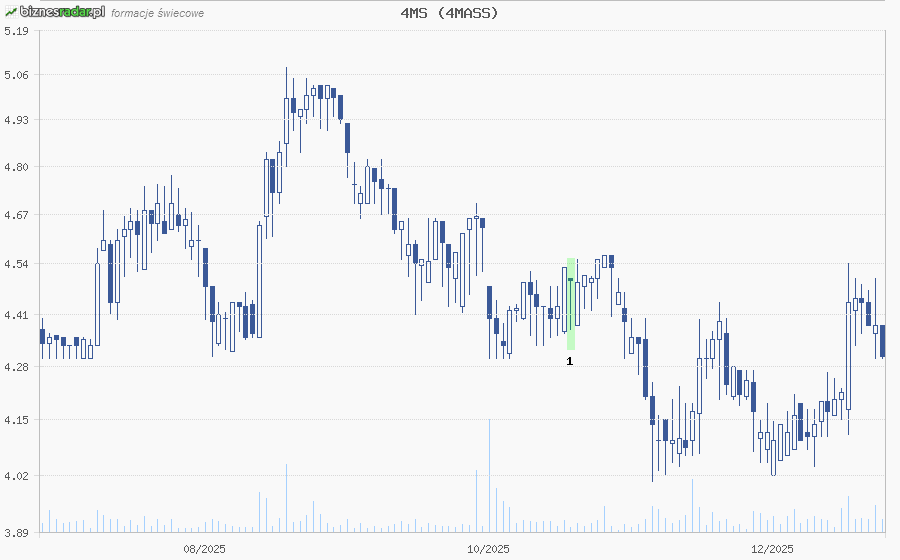The width and height of the screenshot is (900, 560).
Task: Click the 4.15 price axis label
Action: pos(15,420)
